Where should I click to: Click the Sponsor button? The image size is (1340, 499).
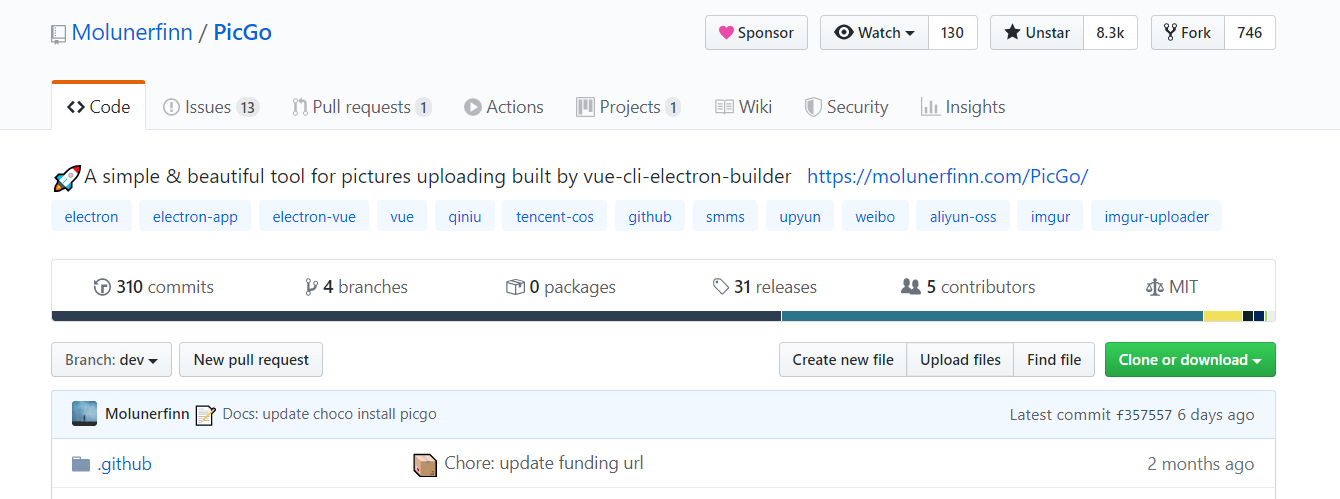click(x=756, y=33)
